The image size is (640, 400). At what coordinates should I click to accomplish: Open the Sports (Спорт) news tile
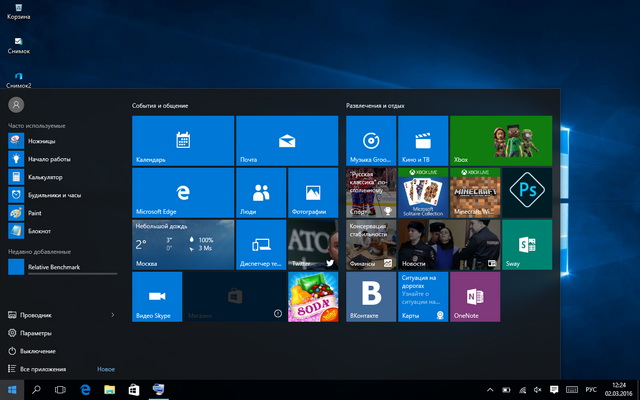pyautogui.click(x=371, y=193)
